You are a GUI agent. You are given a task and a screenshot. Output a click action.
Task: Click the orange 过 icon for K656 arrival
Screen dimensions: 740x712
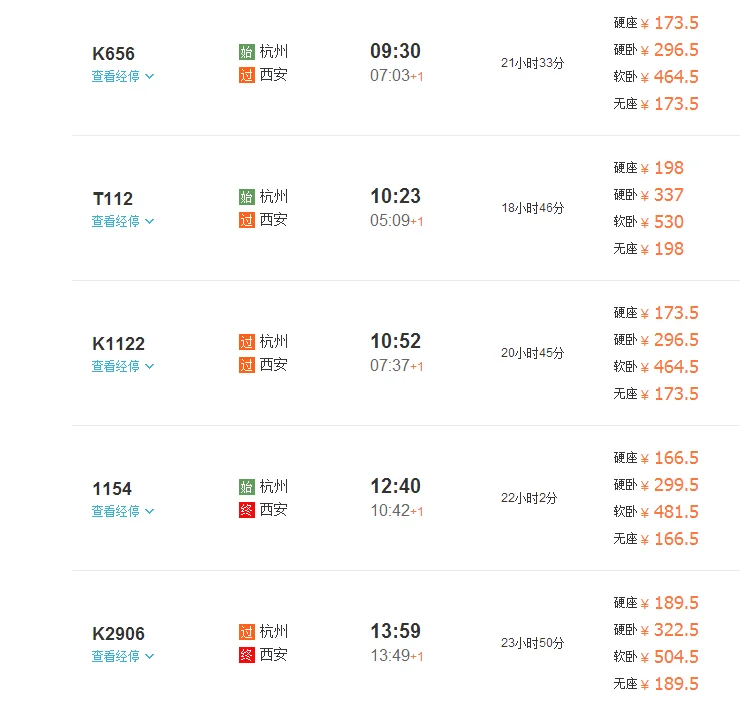[x=247, y=74]
